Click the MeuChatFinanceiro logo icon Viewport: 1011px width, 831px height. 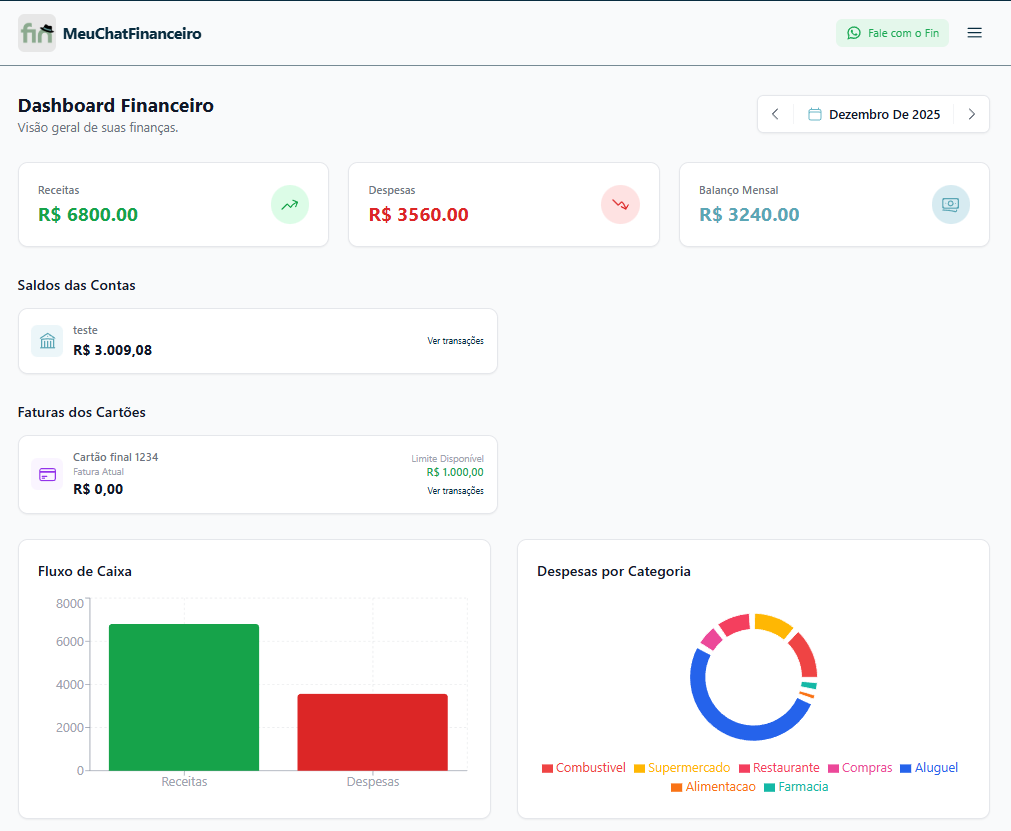[37, 33]
